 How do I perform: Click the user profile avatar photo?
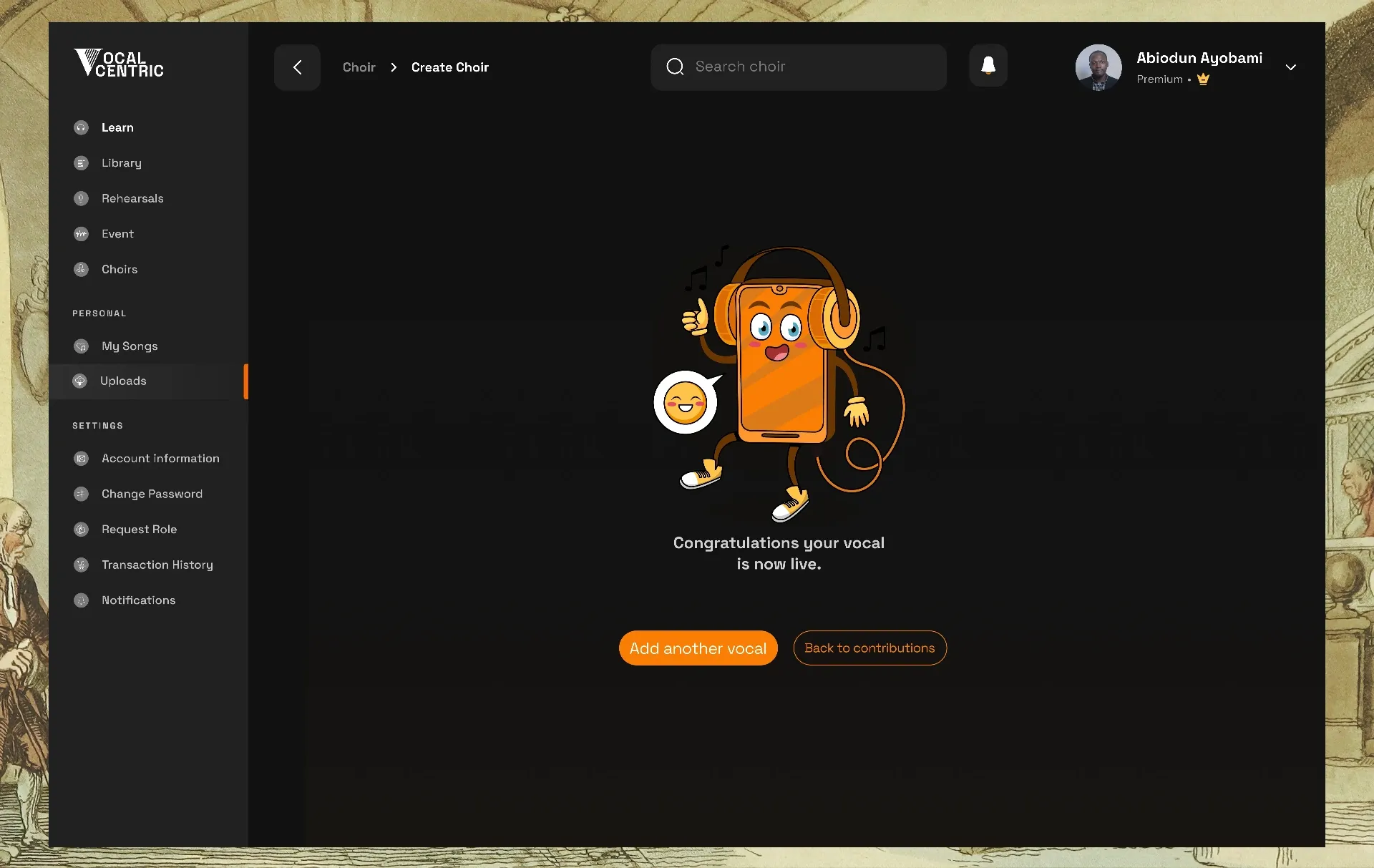pyautogui.click(x=1098, y=67)
